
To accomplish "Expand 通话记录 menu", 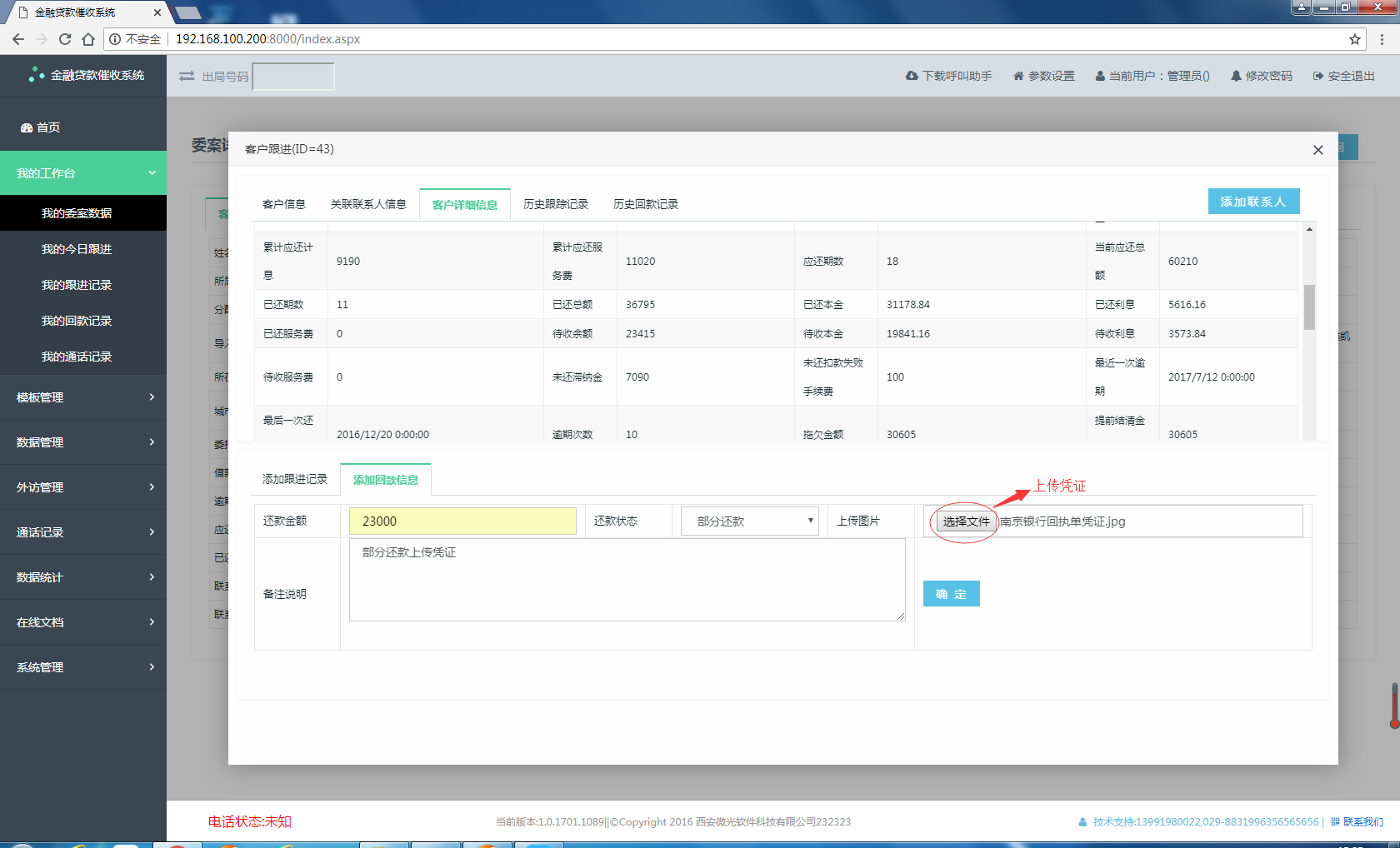I will (x=83, y=532).
